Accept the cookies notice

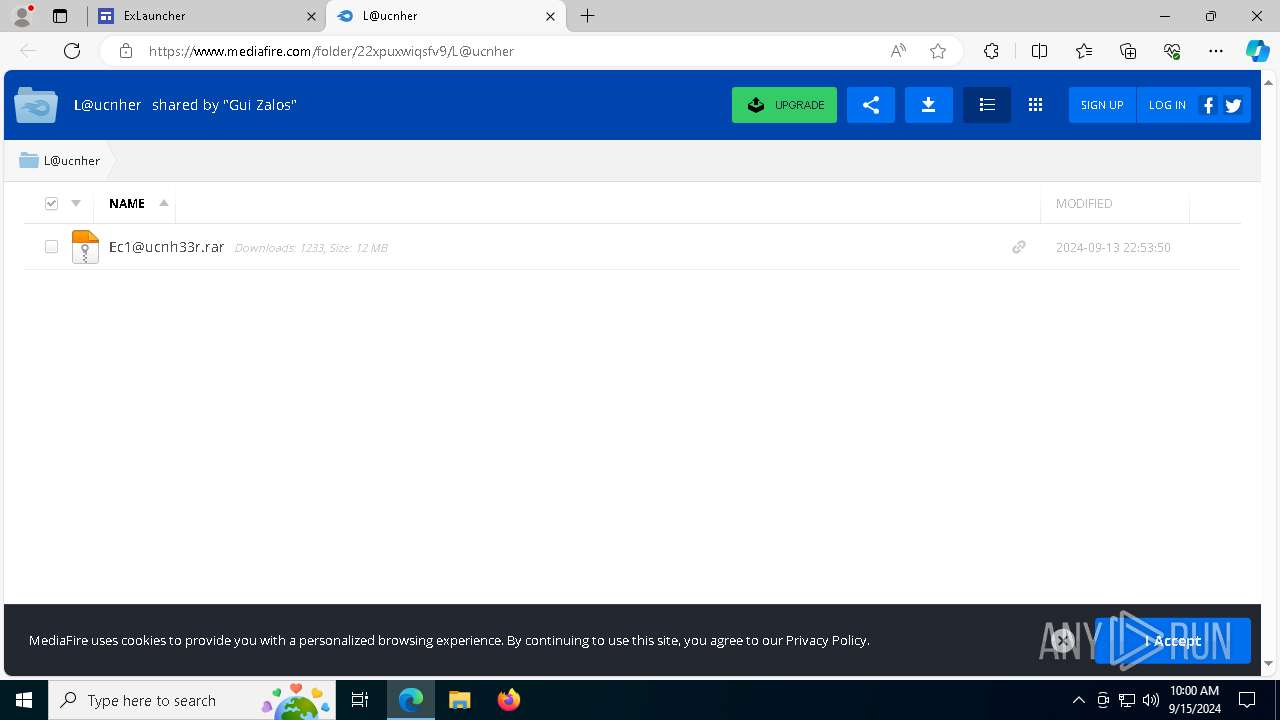tap(1172, 641)
